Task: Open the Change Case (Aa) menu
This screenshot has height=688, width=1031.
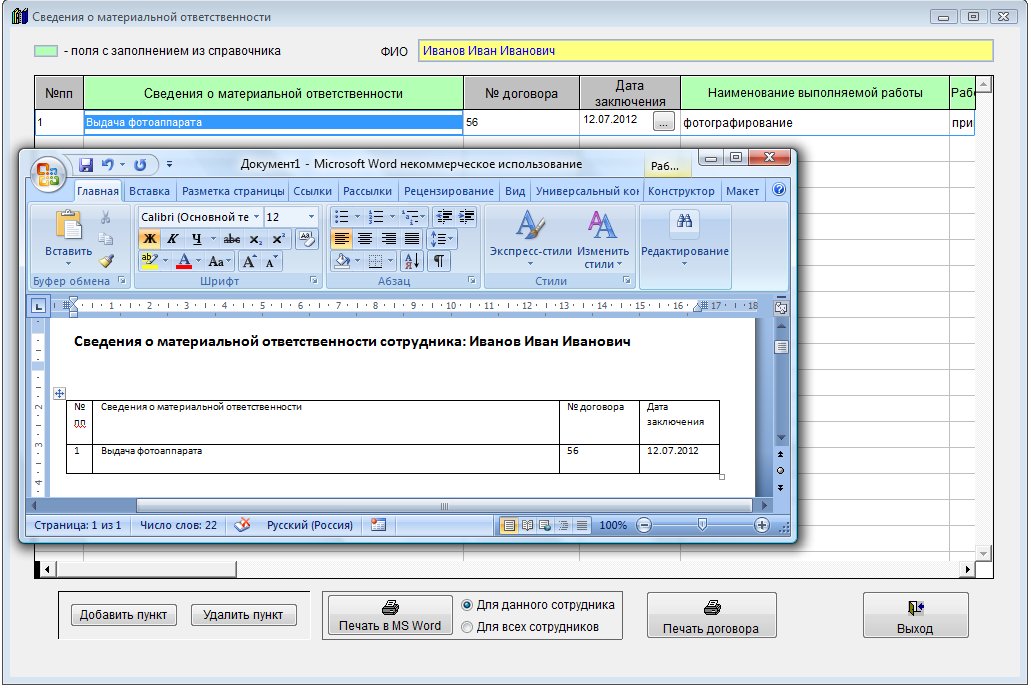Action: [219, 261]
